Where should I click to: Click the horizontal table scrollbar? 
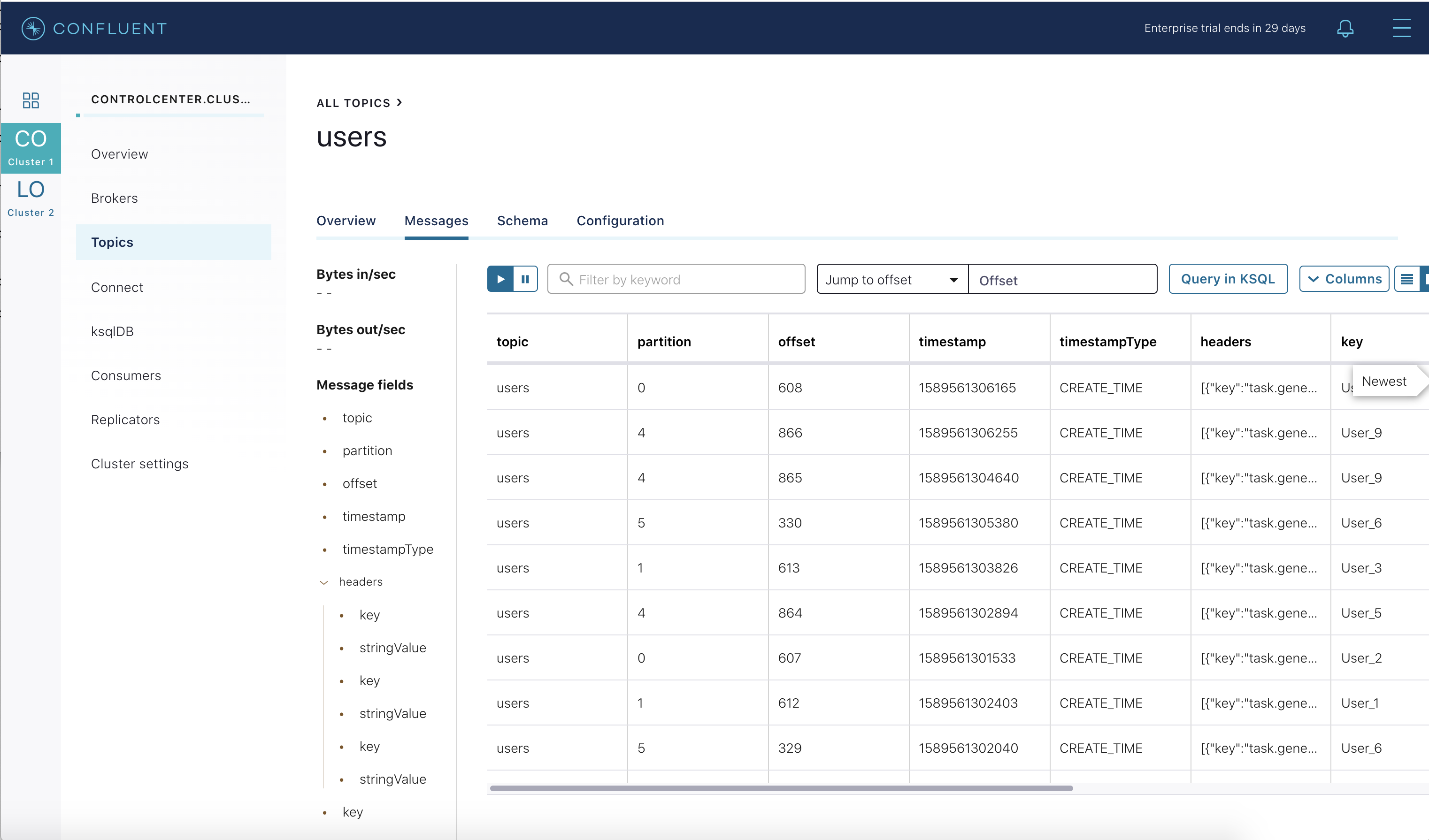[781, 788]
